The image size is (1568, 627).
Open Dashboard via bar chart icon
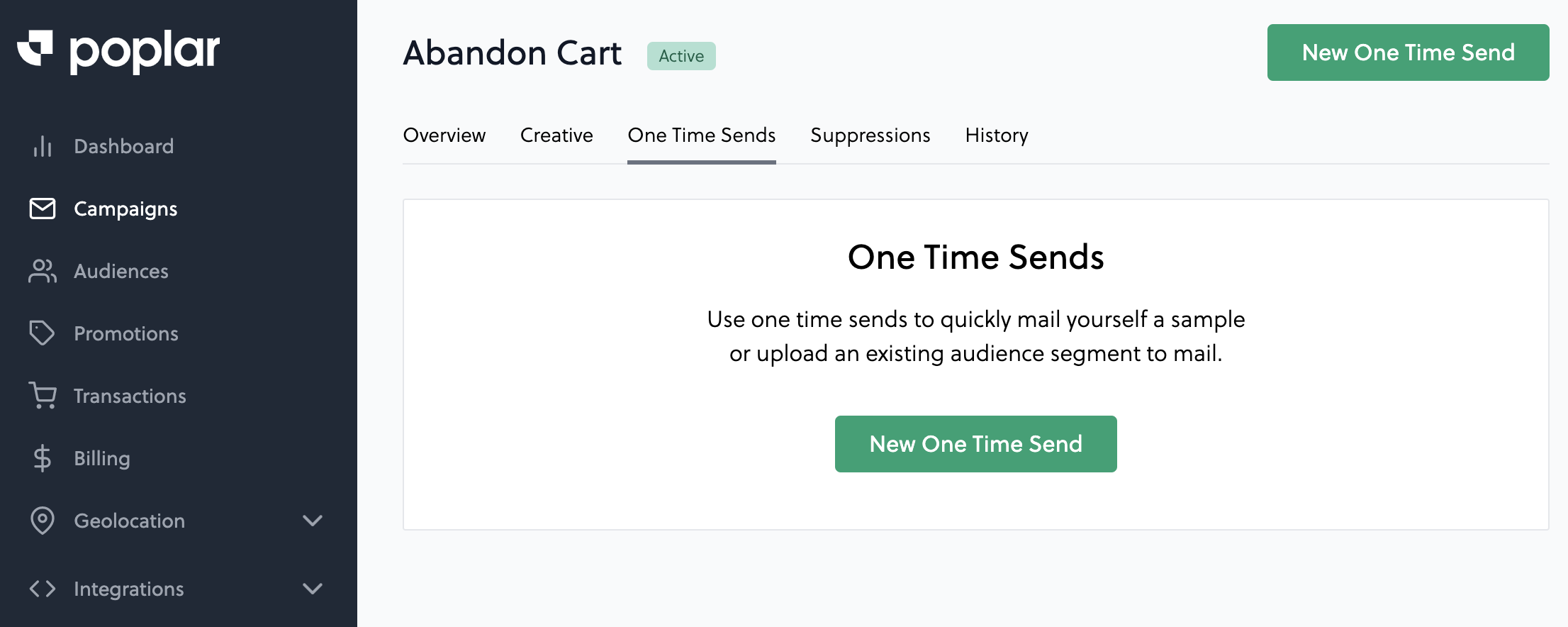43,146
